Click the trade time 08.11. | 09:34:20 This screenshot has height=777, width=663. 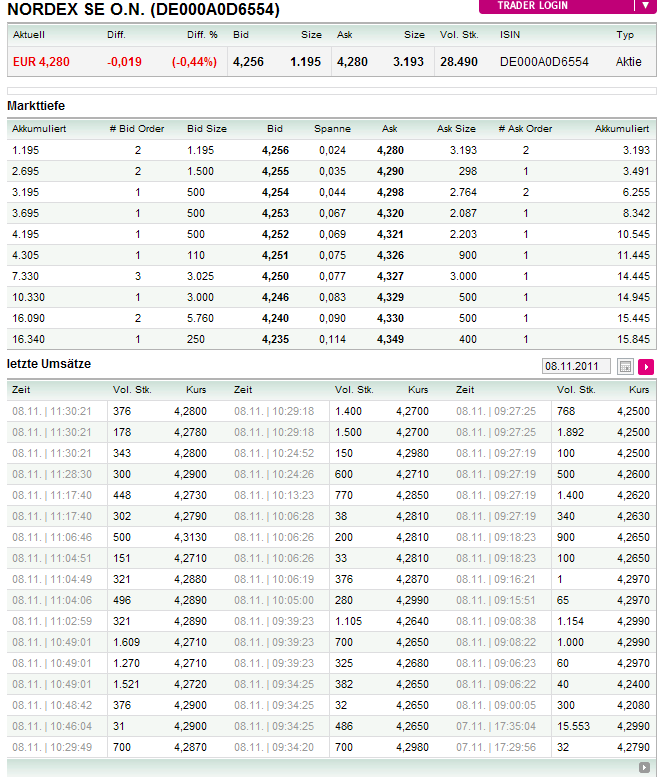point(274,747)
